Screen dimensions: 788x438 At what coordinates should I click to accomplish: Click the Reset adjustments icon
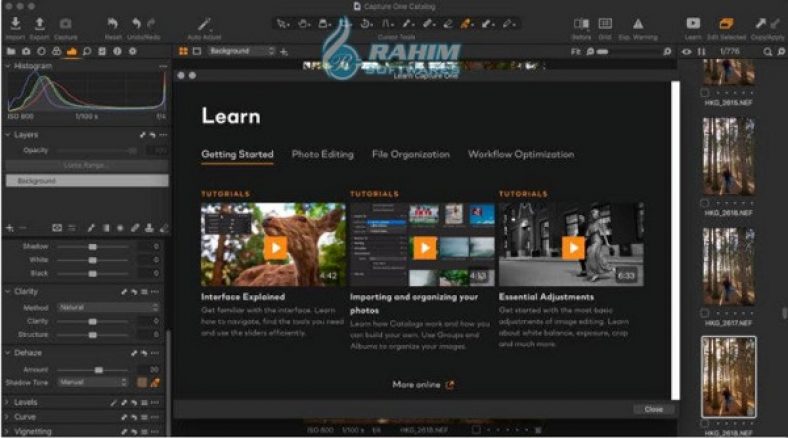[x=112, y=24]
